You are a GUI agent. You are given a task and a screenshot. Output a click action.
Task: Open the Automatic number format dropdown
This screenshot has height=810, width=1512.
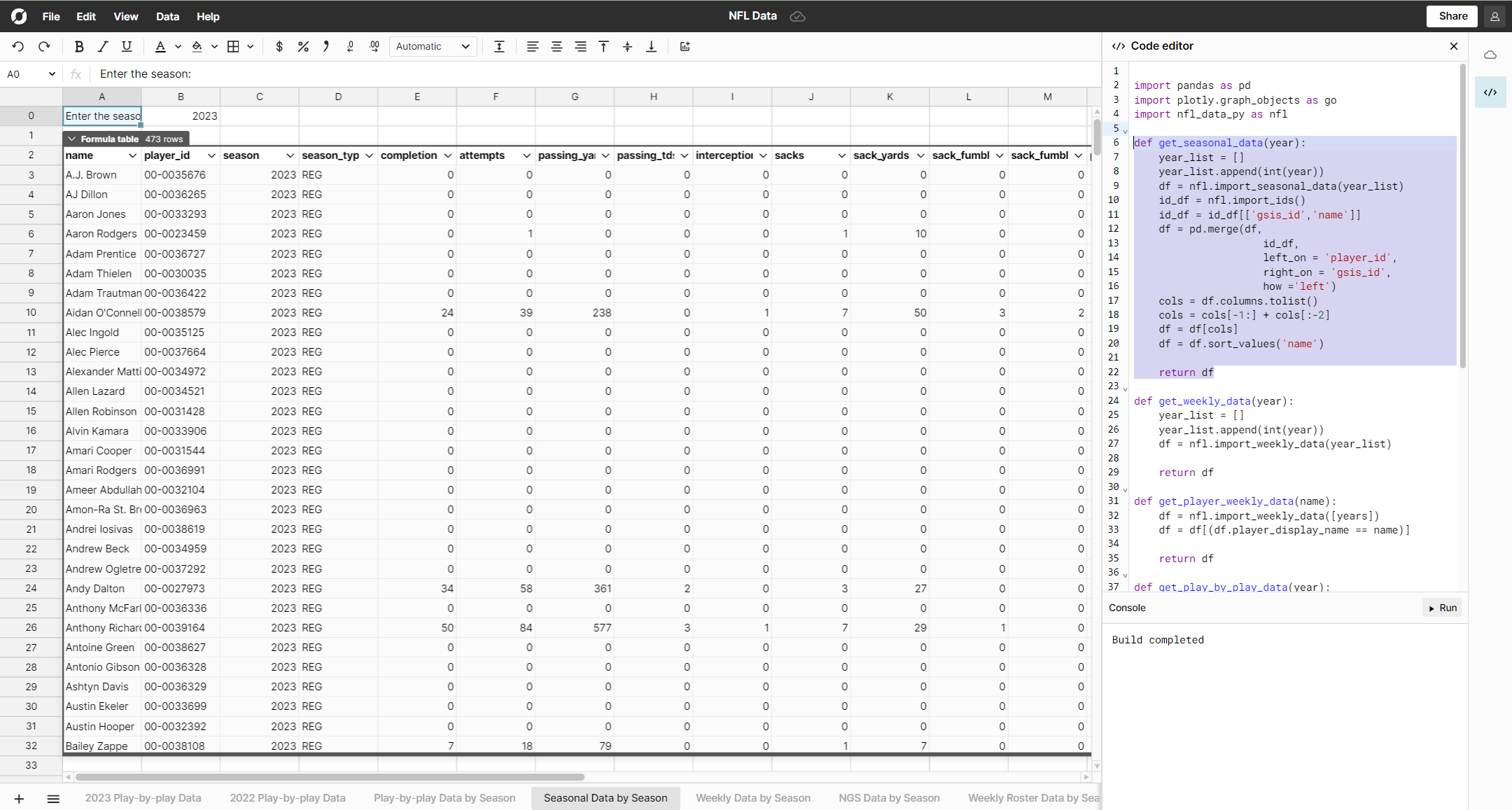433,47
